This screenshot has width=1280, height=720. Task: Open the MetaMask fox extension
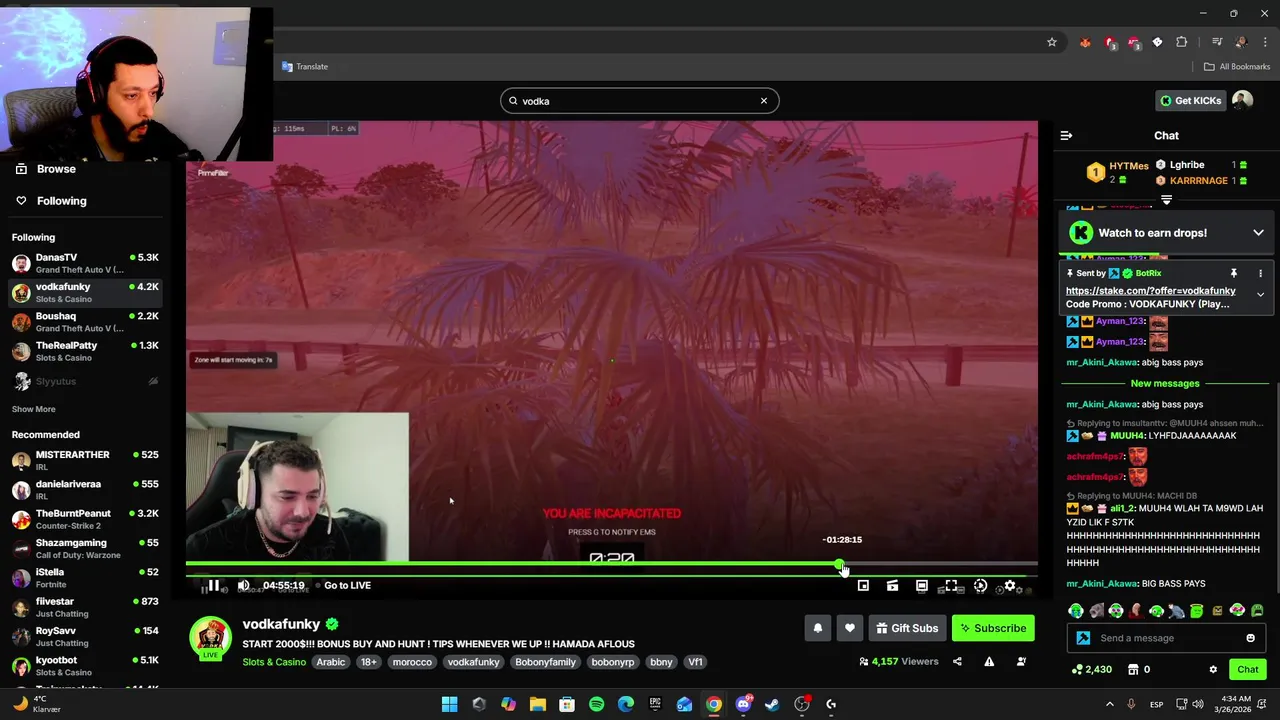1085,42
